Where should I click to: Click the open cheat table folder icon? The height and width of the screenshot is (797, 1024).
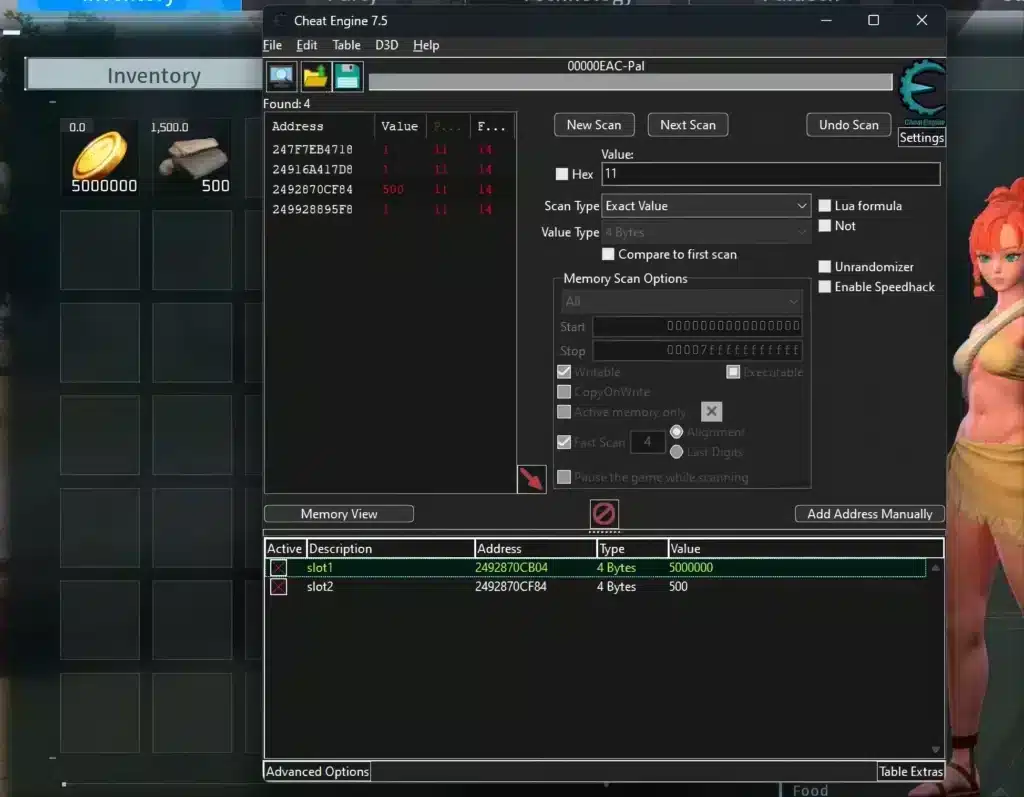[315, 76]
